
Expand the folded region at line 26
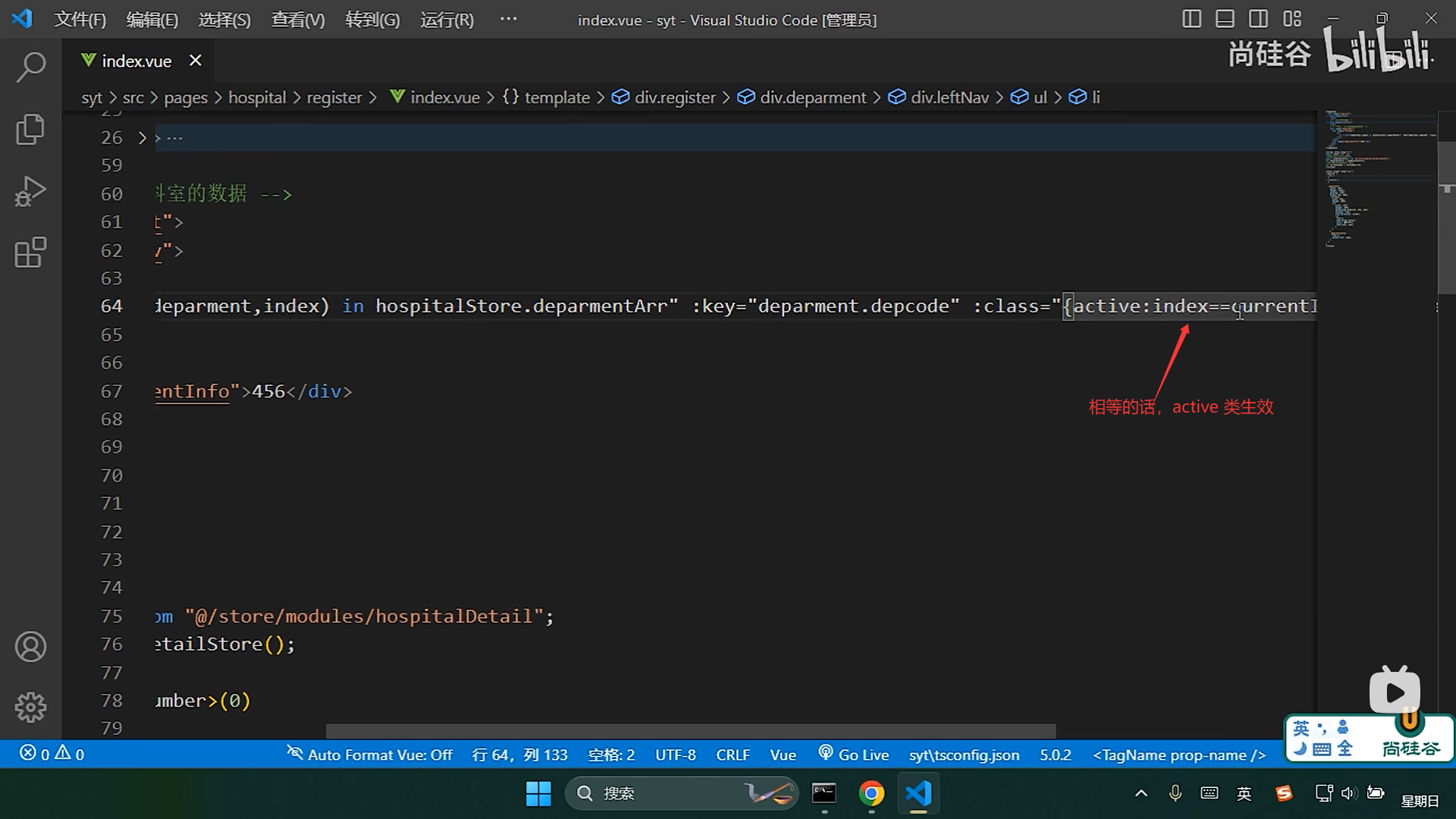coord(142,138)
